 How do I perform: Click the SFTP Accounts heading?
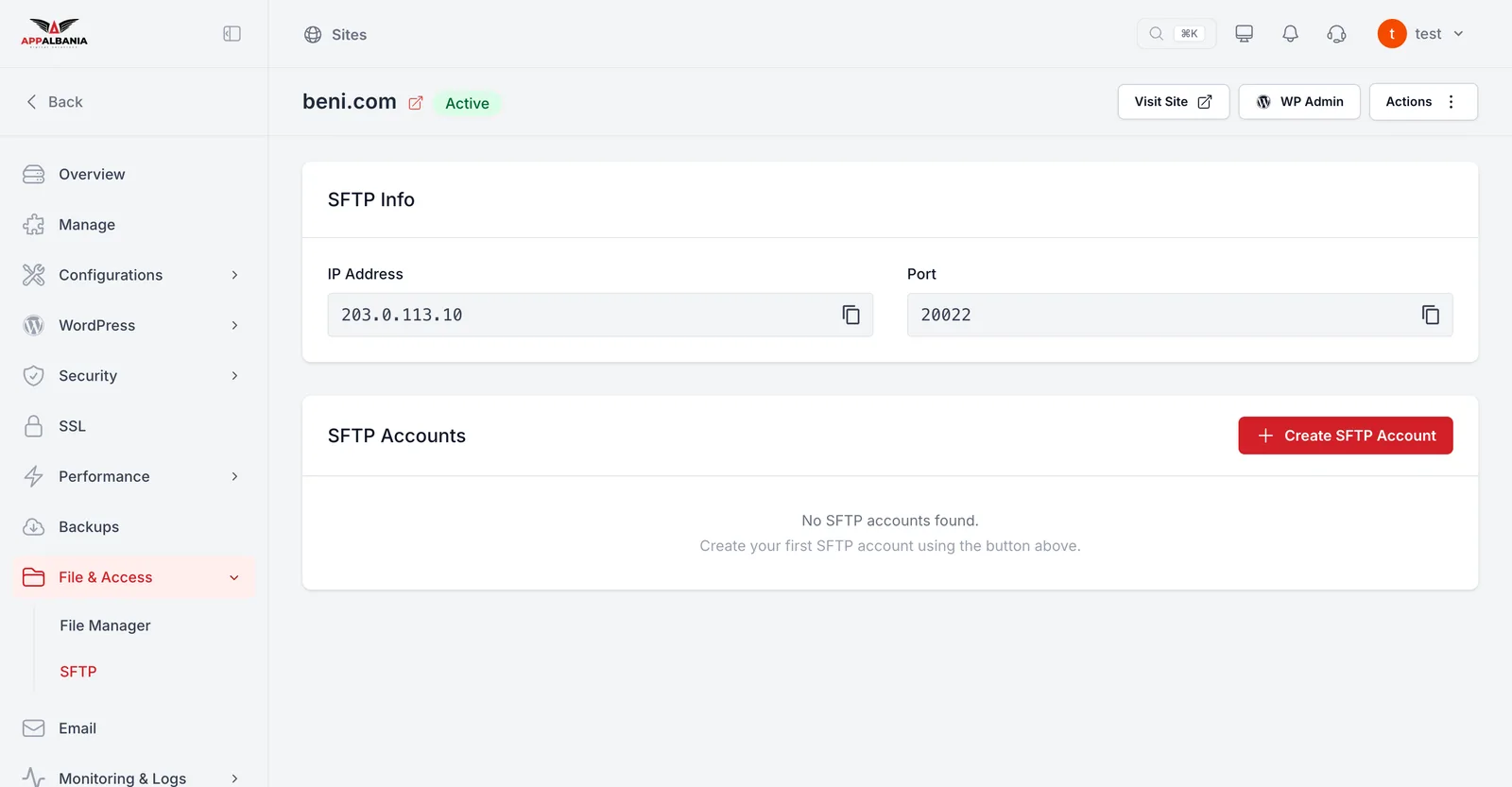click(397, 436)
